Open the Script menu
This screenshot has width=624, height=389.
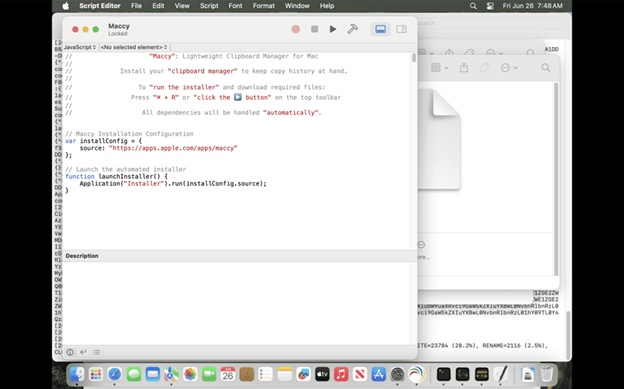[x=209, y=6]
